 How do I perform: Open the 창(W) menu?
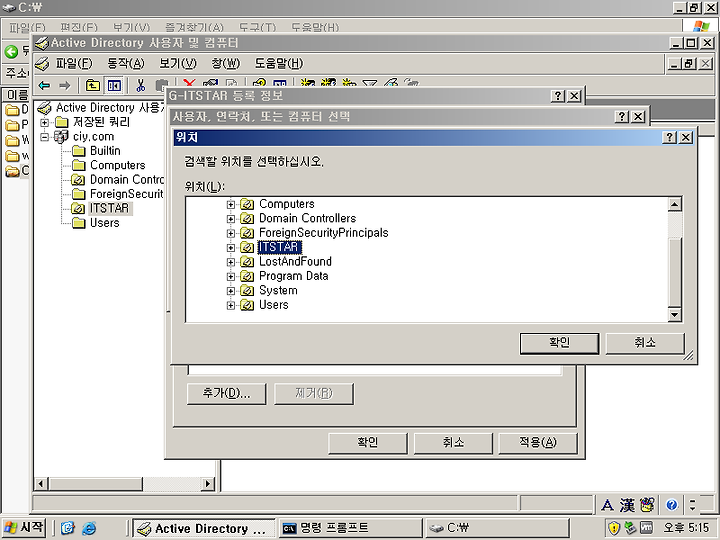[x=225, y=63]
